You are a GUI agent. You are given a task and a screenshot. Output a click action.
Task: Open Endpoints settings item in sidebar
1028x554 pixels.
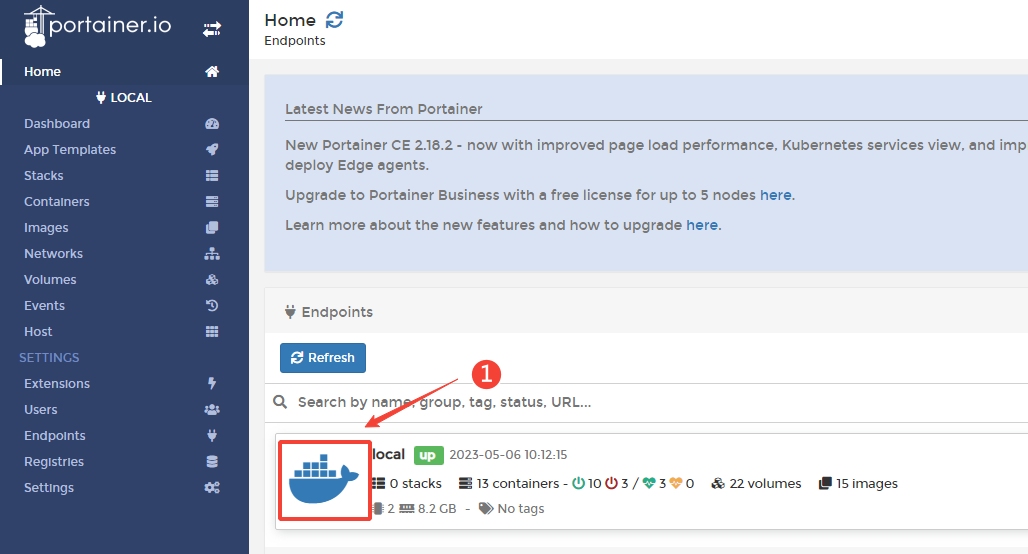coord(55,435)
